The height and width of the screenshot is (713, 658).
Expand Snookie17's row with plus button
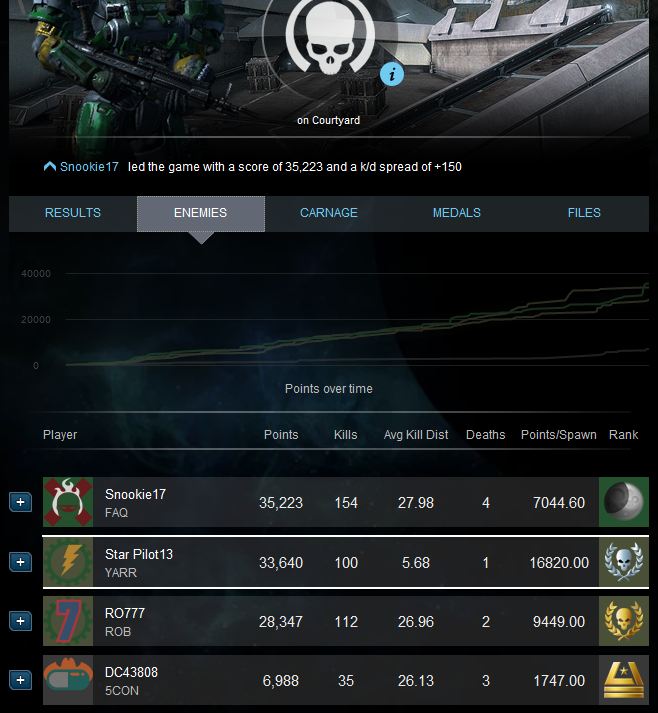(x=20, y=502)
